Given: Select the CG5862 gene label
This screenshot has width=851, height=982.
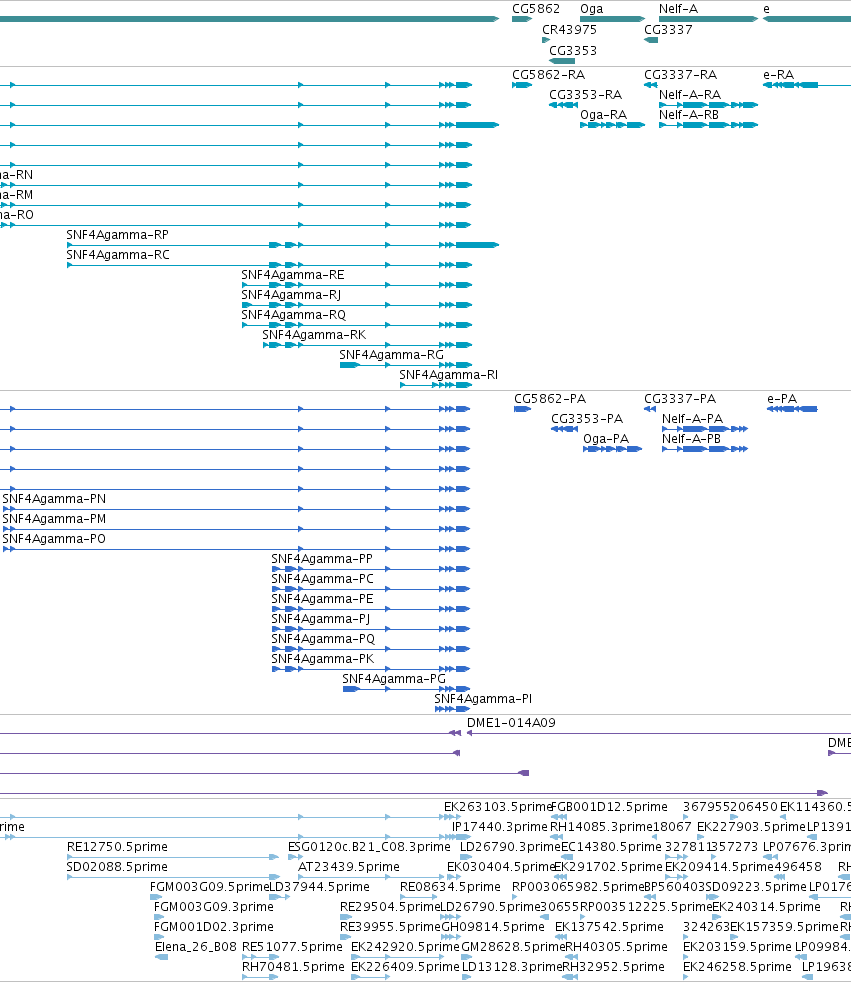Looking at the screenshot, I should tap(535, 9).
